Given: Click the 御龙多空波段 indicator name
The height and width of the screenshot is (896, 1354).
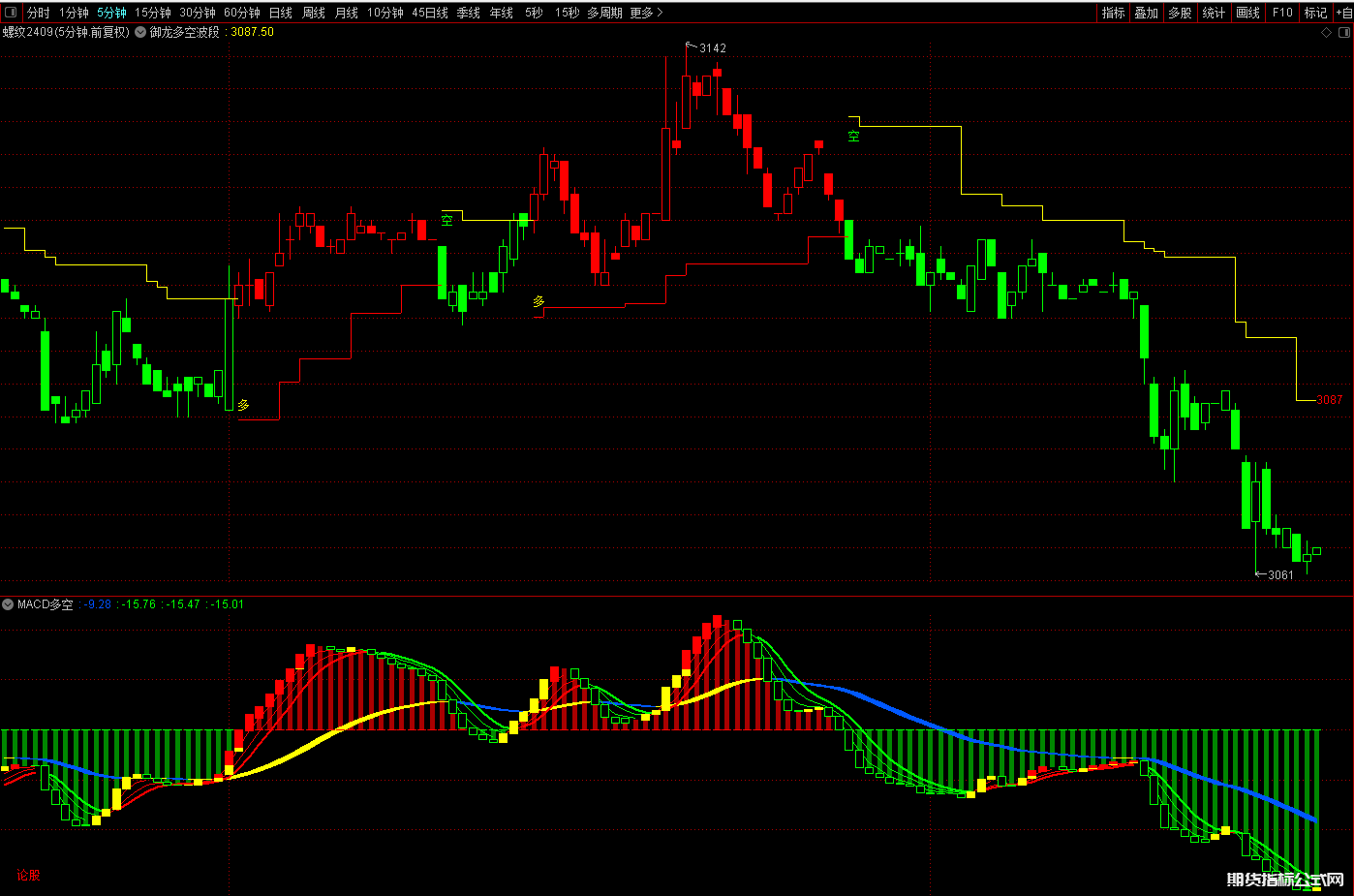Looking at the screenshot, I should pyautogui.click(x=184, y=32).
